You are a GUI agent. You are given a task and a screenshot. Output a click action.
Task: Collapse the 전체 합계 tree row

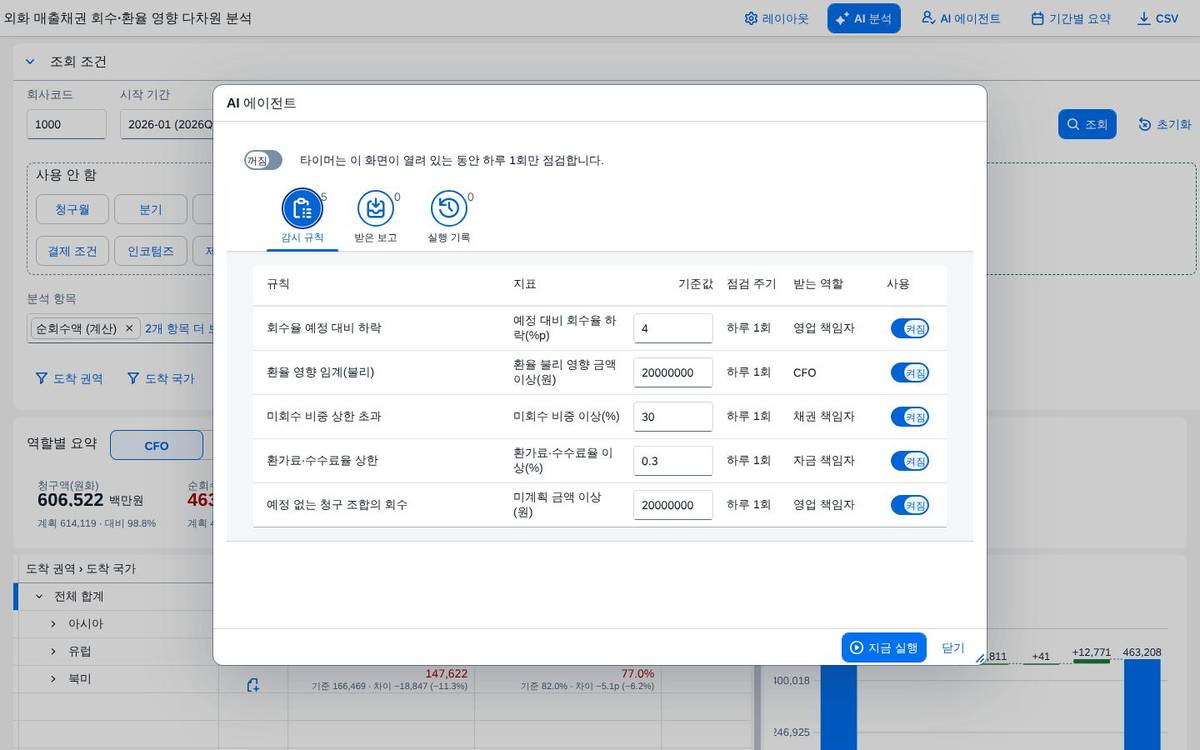pos(39,596)
